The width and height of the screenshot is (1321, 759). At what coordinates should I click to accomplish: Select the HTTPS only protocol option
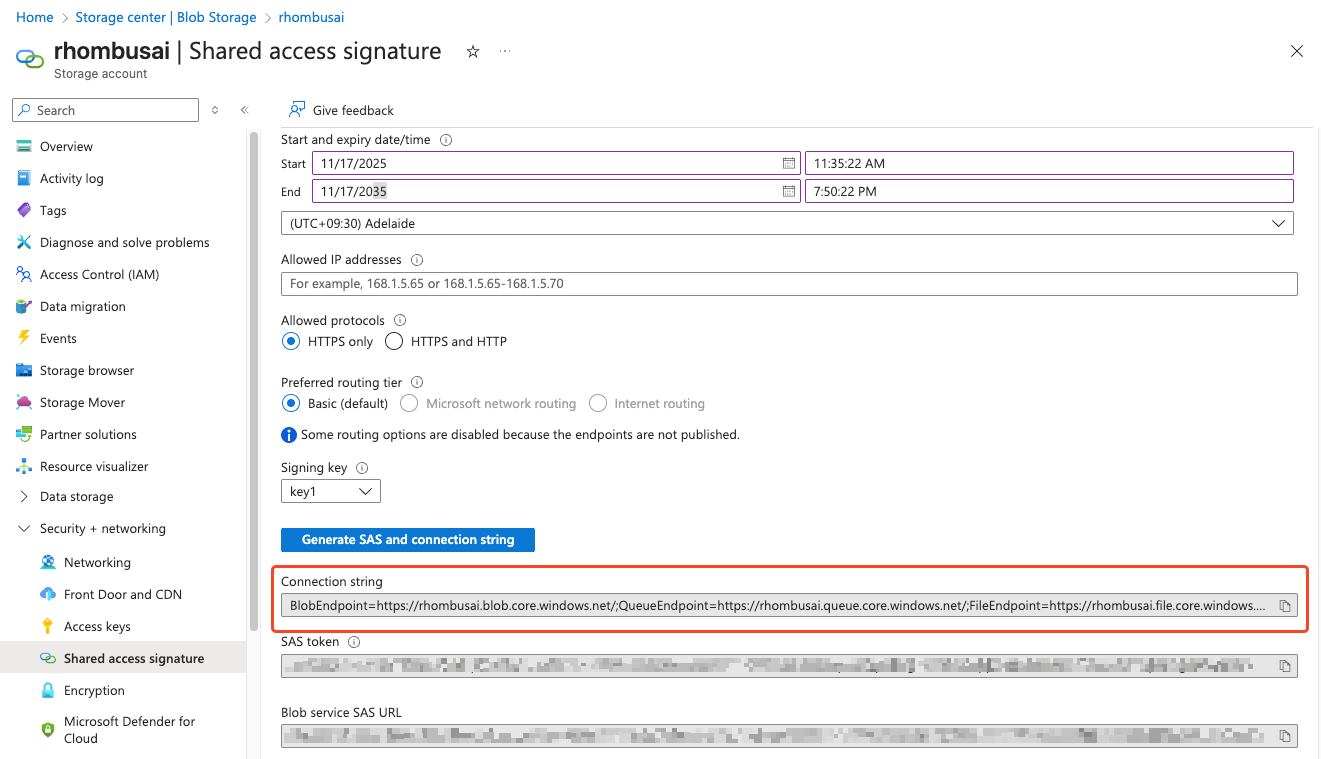point(290,341)
